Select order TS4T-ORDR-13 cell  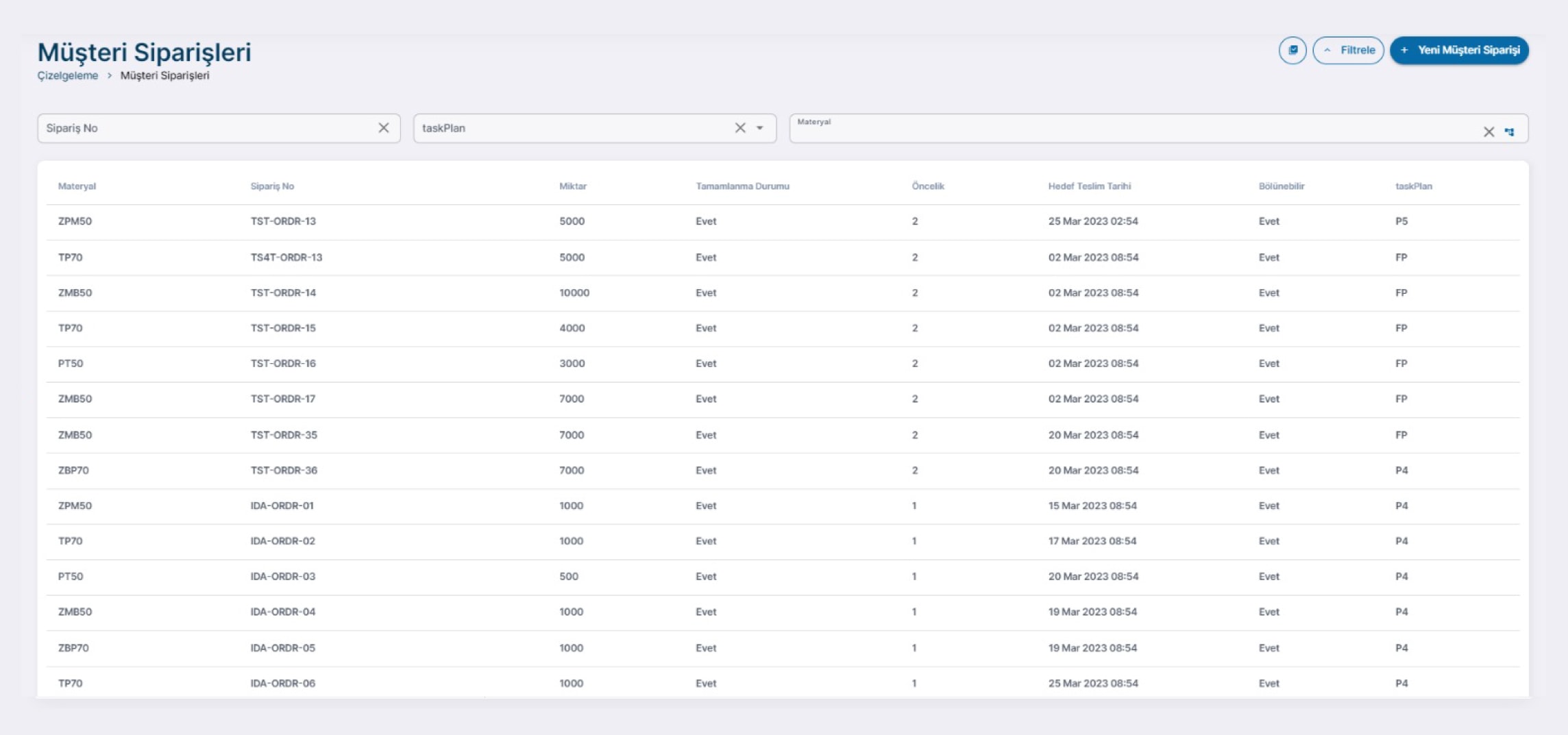[x=286, y=258]
